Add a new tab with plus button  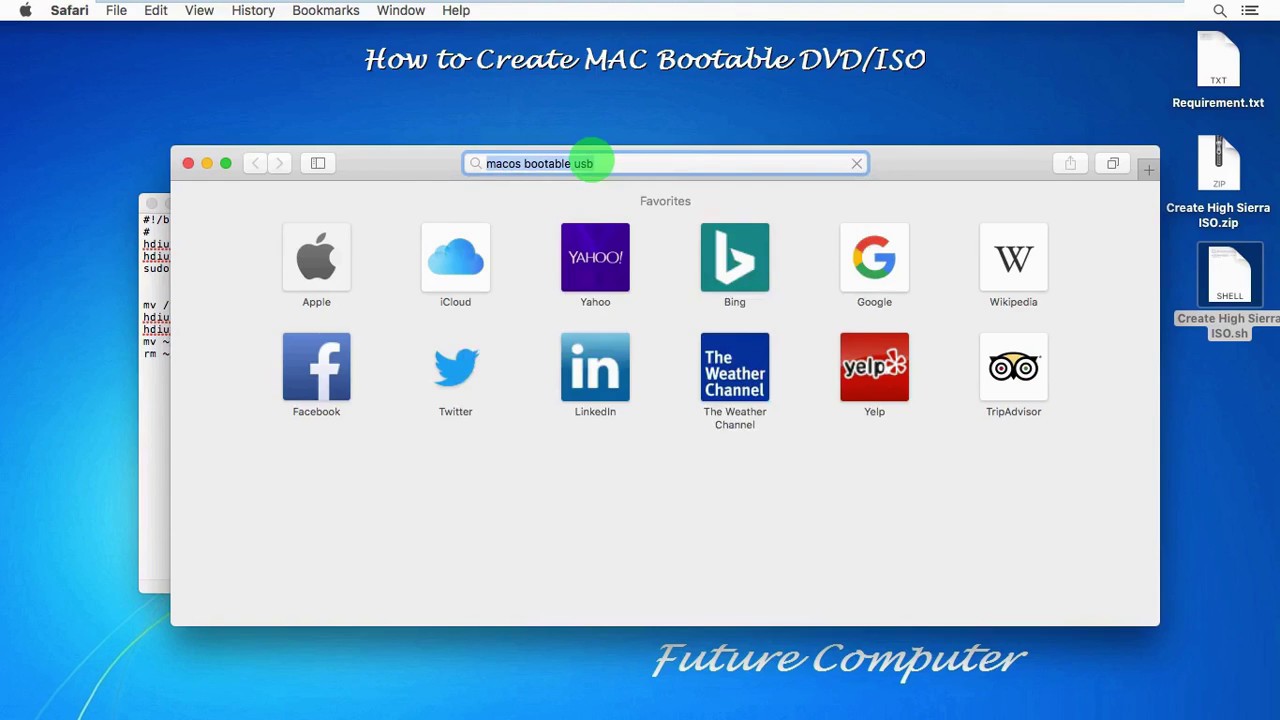(x=1148, y=171)
